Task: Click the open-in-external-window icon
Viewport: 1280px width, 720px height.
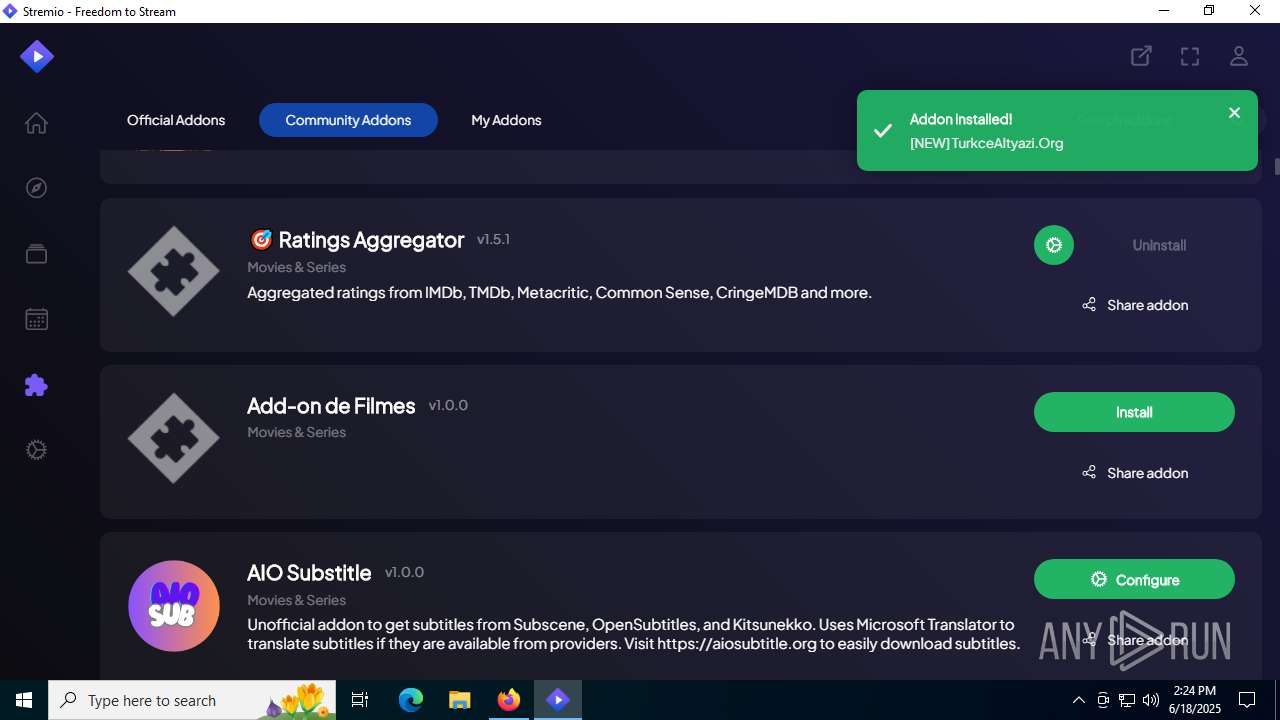Action: click(1141, 56)
